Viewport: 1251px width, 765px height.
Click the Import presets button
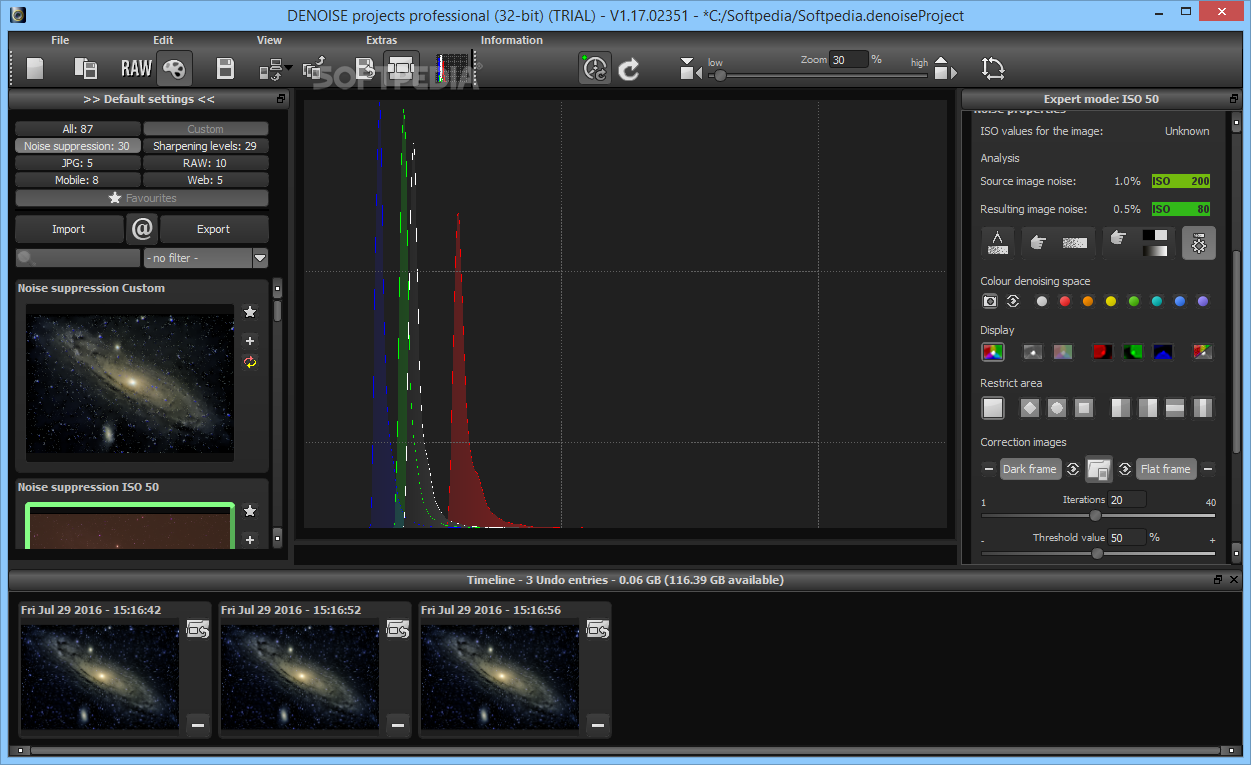pos(69,229)
